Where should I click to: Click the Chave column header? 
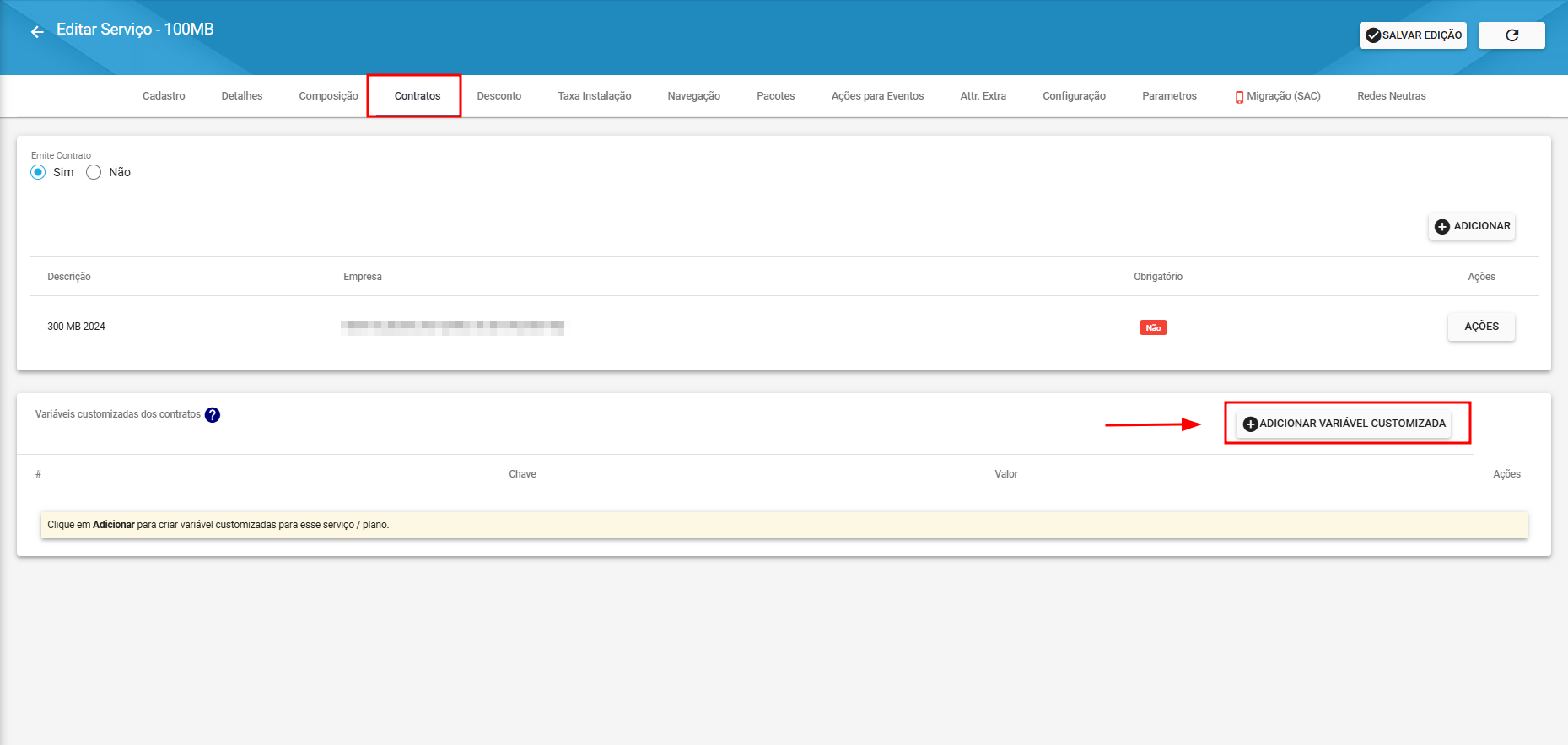522,474
